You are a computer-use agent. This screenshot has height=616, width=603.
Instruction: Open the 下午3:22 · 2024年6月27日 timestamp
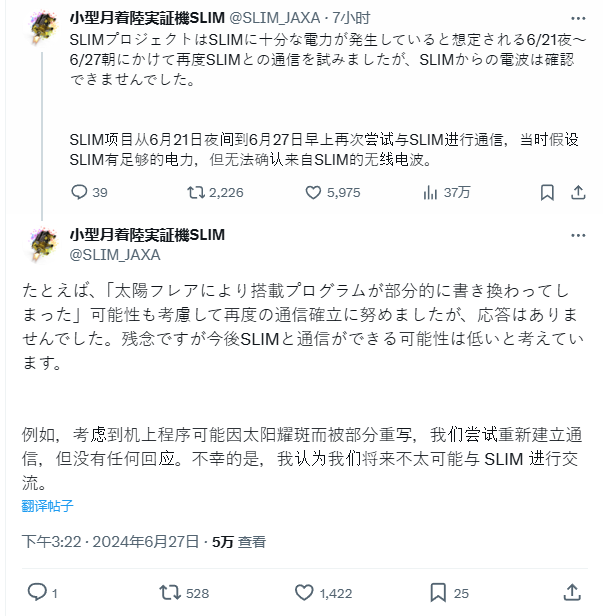tap(110, 541)
